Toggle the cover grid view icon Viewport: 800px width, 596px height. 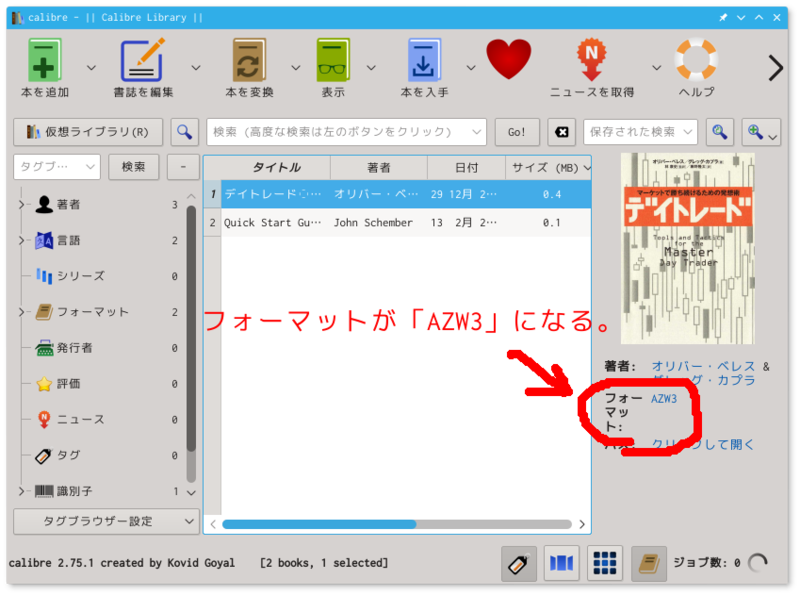point(605,563)
